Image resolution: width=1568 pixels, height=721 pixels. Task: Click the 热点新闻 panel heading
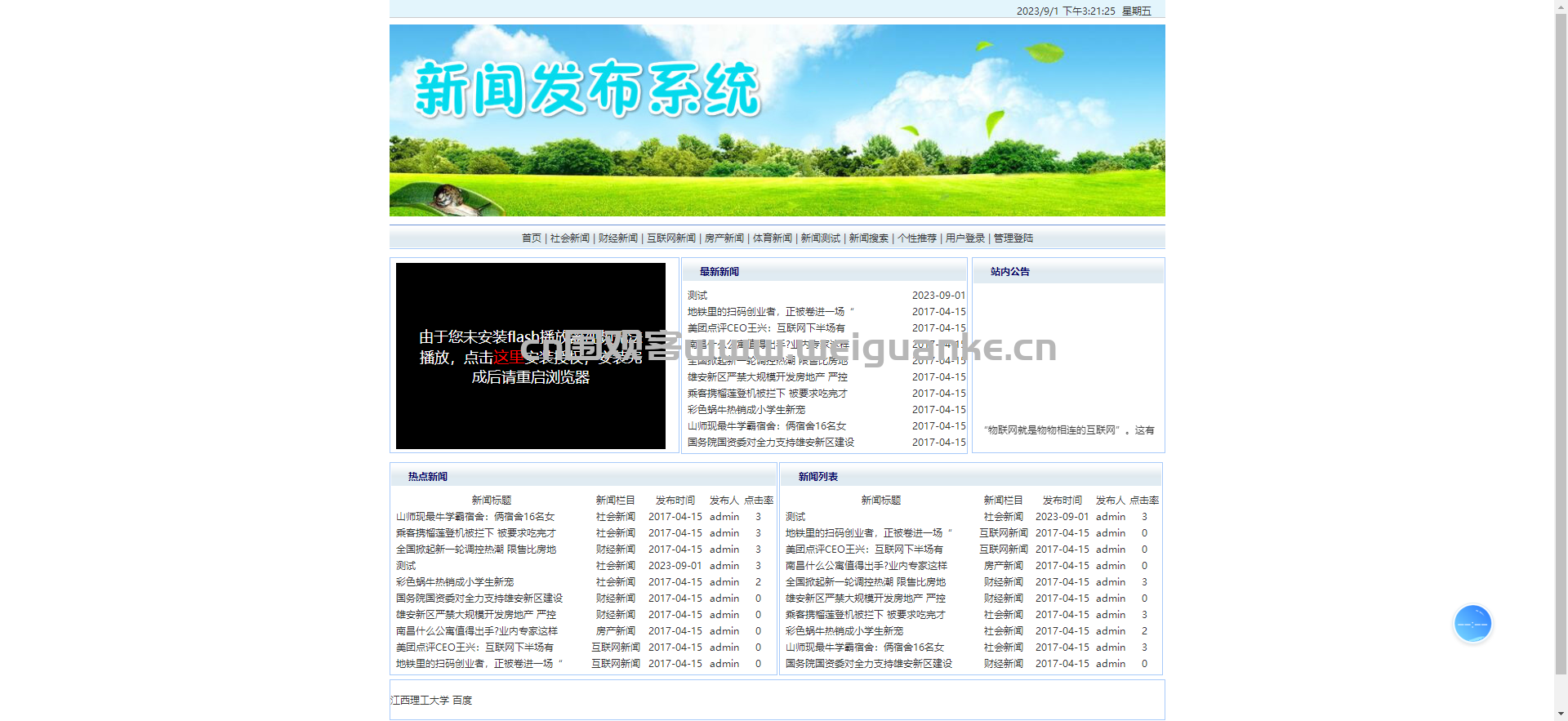[428, 477]
